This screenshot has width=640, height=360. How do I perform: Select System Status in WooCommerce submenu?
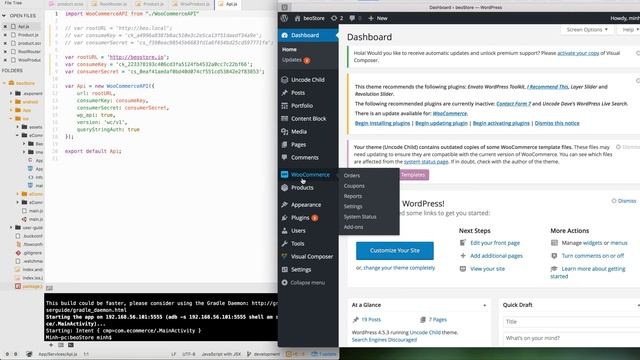pyautogui.click(x=360, y=217)
